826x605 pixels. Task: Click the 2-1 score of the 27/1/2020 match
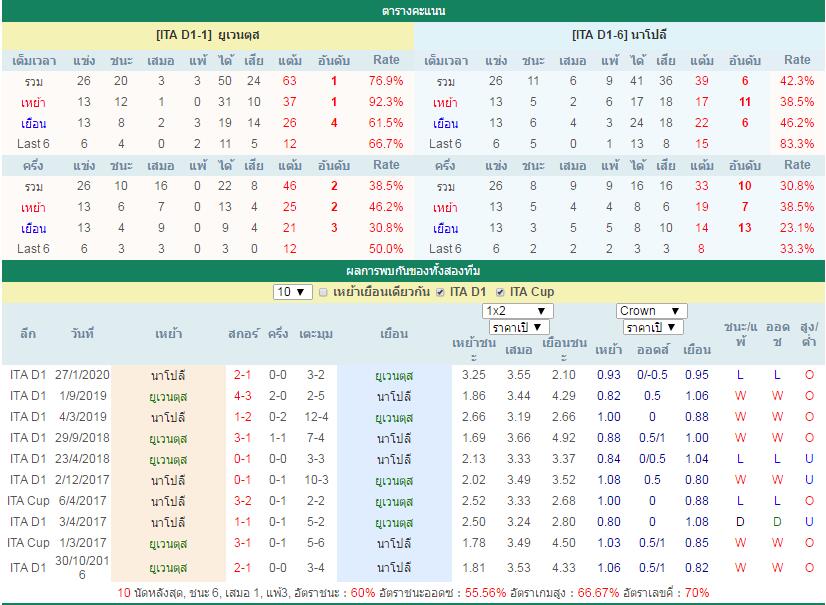click(x=242, y=375)
